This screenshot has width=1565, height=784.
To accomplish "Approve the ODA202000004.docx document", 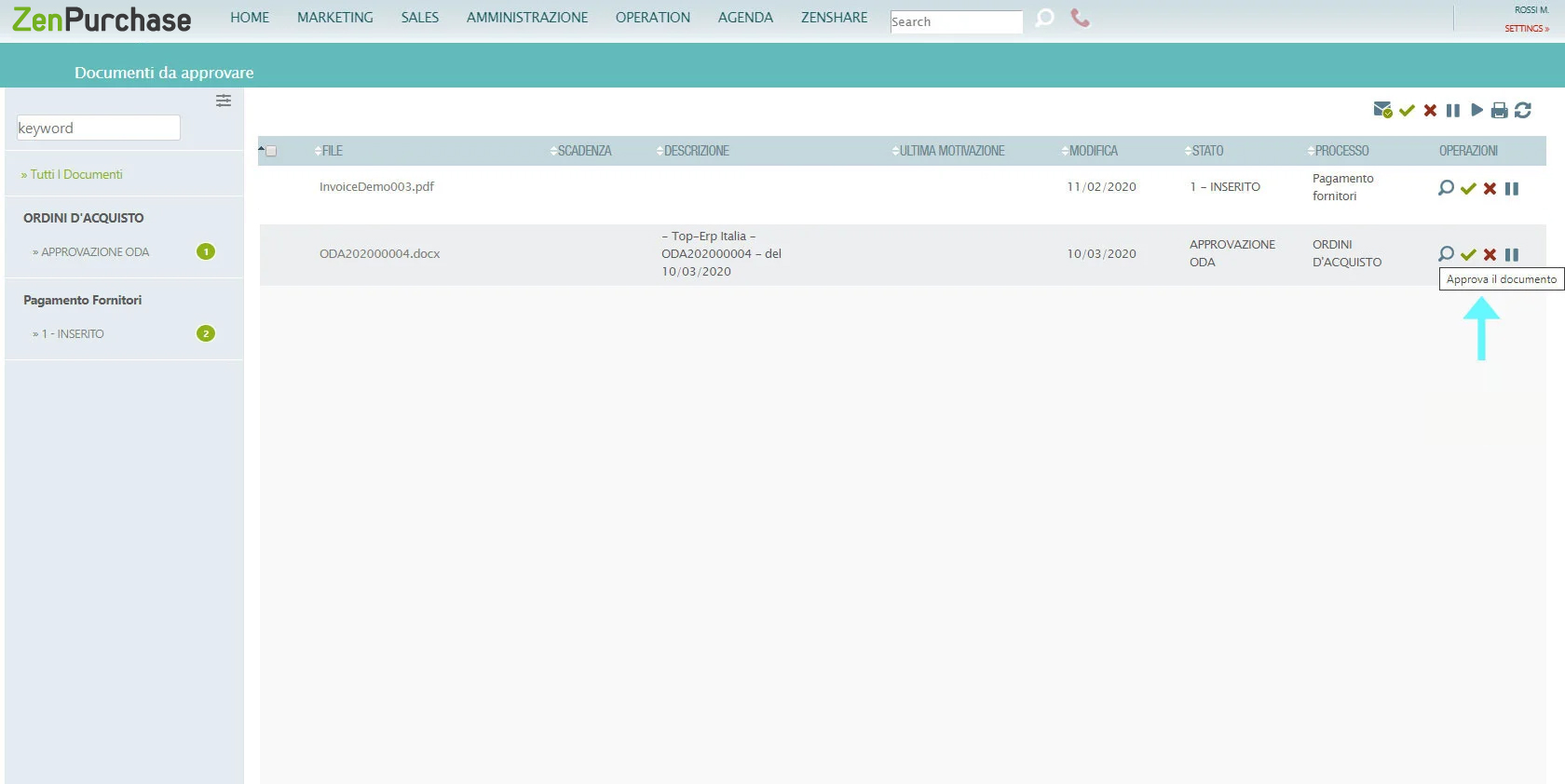I will click(1468, 254).
